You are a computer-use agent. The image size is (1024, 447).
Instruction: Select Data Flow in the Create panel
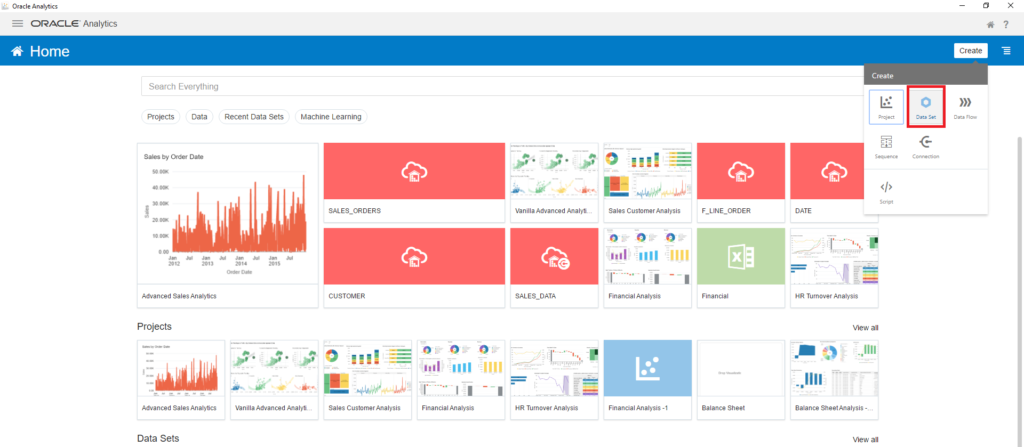pyautogui.click(x=965, y=107)
